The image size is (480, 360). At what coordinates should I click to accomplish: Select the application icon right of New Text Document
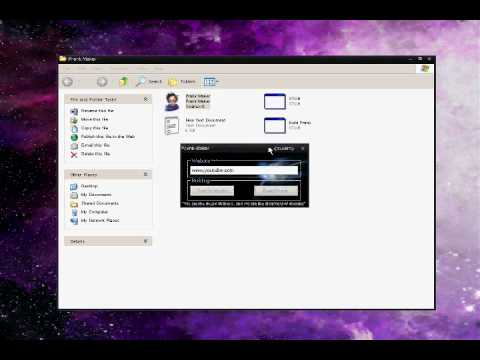[x=275, y=126]
